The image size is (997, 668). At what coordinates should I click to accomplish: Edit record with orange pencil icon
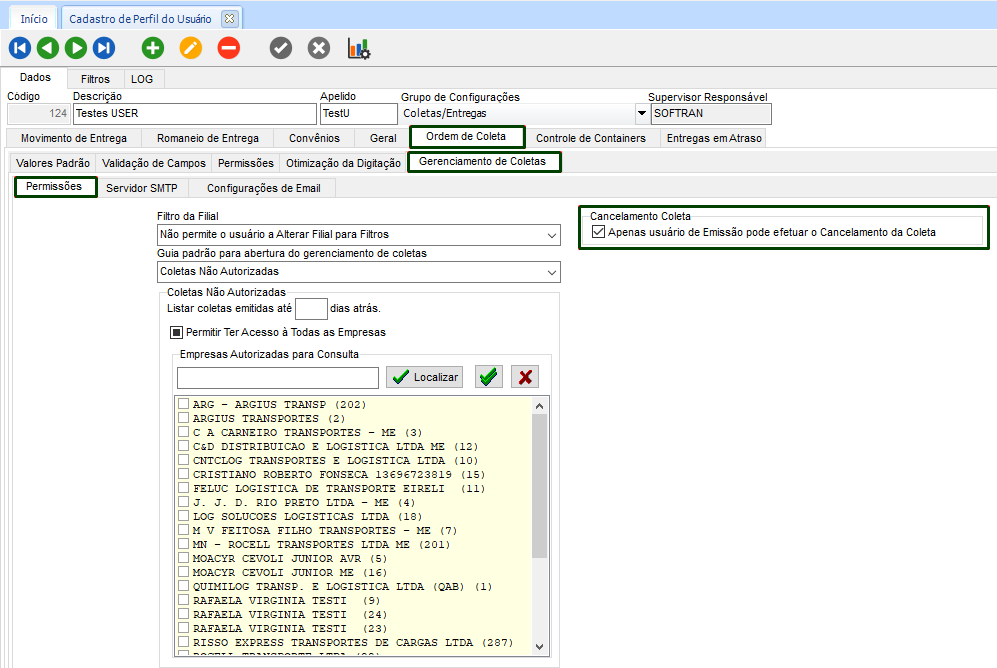[x=191, y=47]
